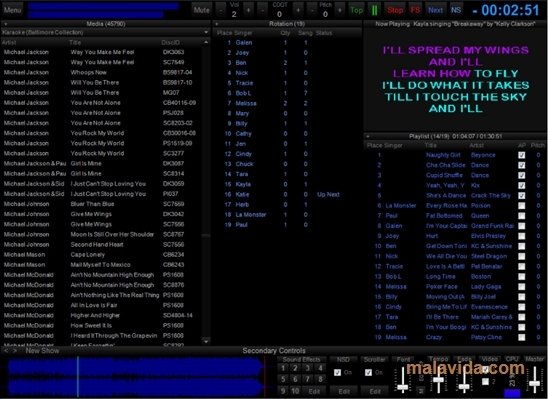
Task: Trigger sound effect button 1
Action: (283, 368)
